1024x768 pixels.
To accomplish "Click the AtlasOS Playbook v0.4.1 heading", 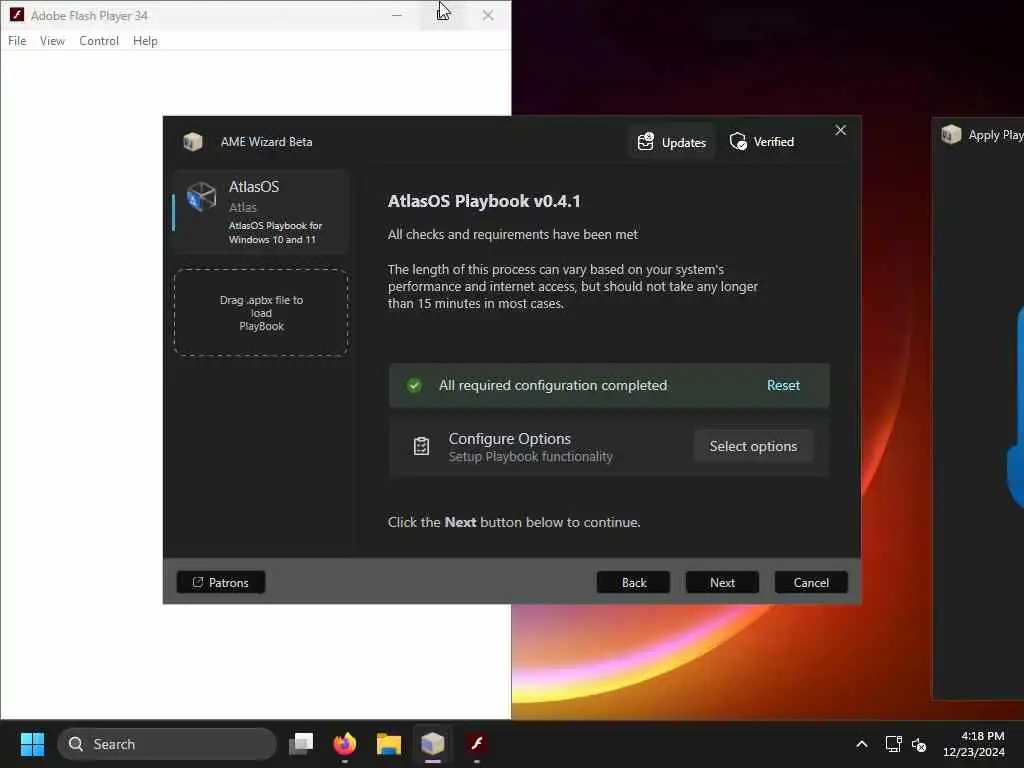I will point(484,201).
